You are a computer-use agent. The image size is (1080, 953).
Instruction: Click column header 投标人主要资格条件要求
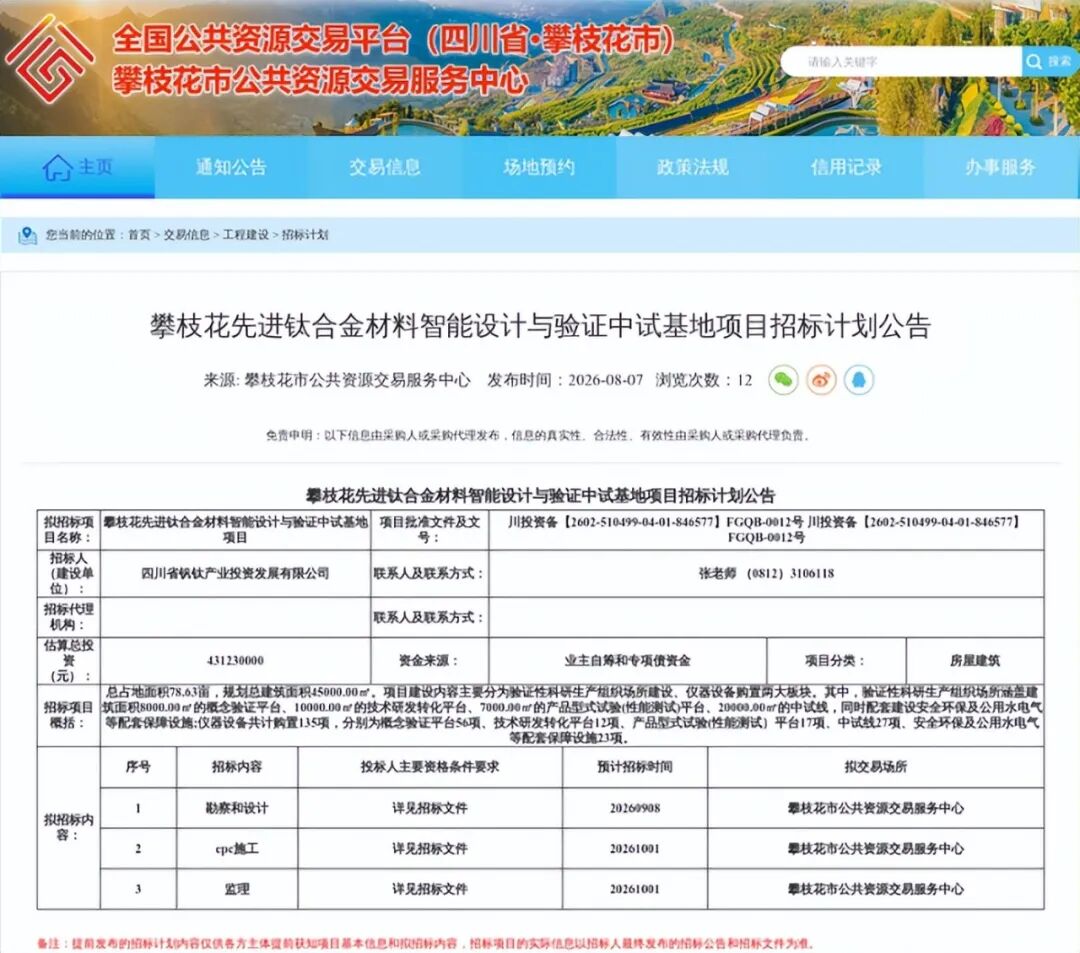pyautogui.click(x=430, y=766)
